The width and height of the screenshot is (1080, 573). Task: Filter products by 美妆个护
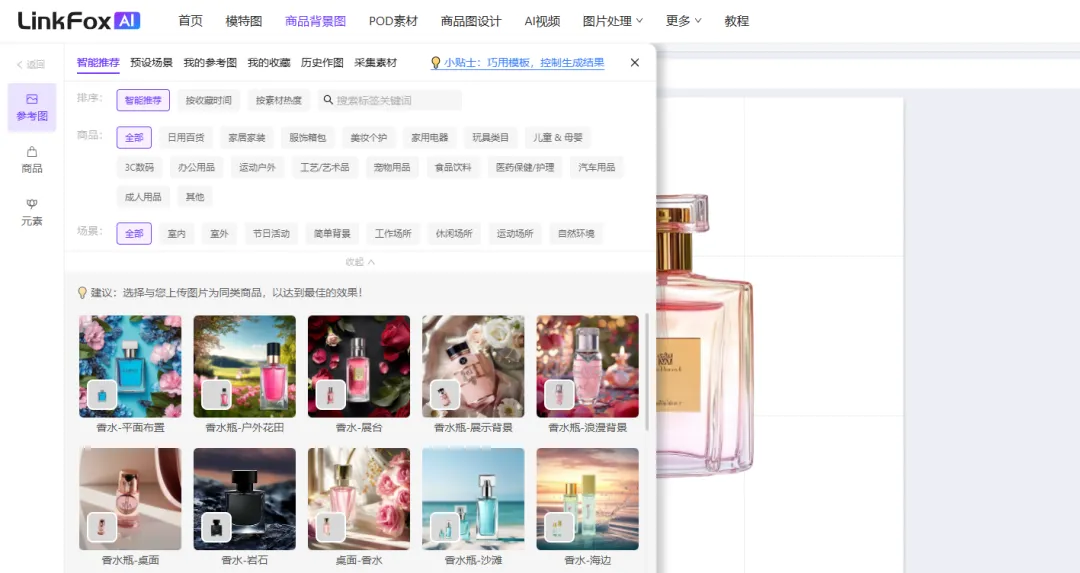(x=368, y=138)
